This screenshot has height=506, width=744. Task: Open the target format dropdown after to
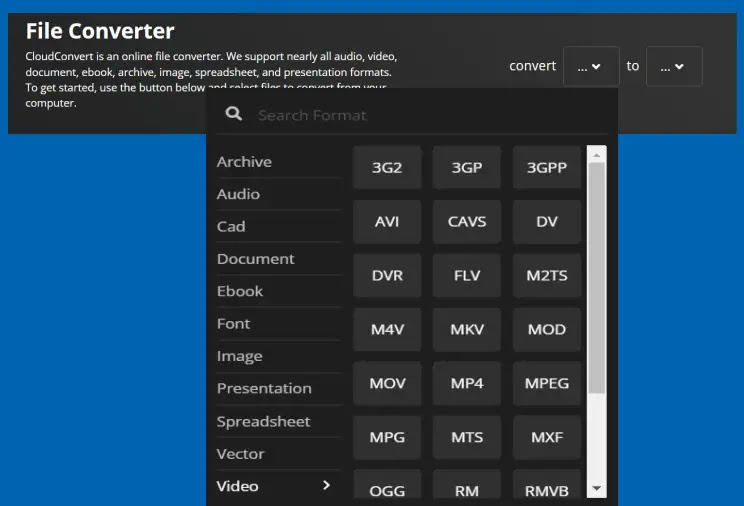click(674, 66)
